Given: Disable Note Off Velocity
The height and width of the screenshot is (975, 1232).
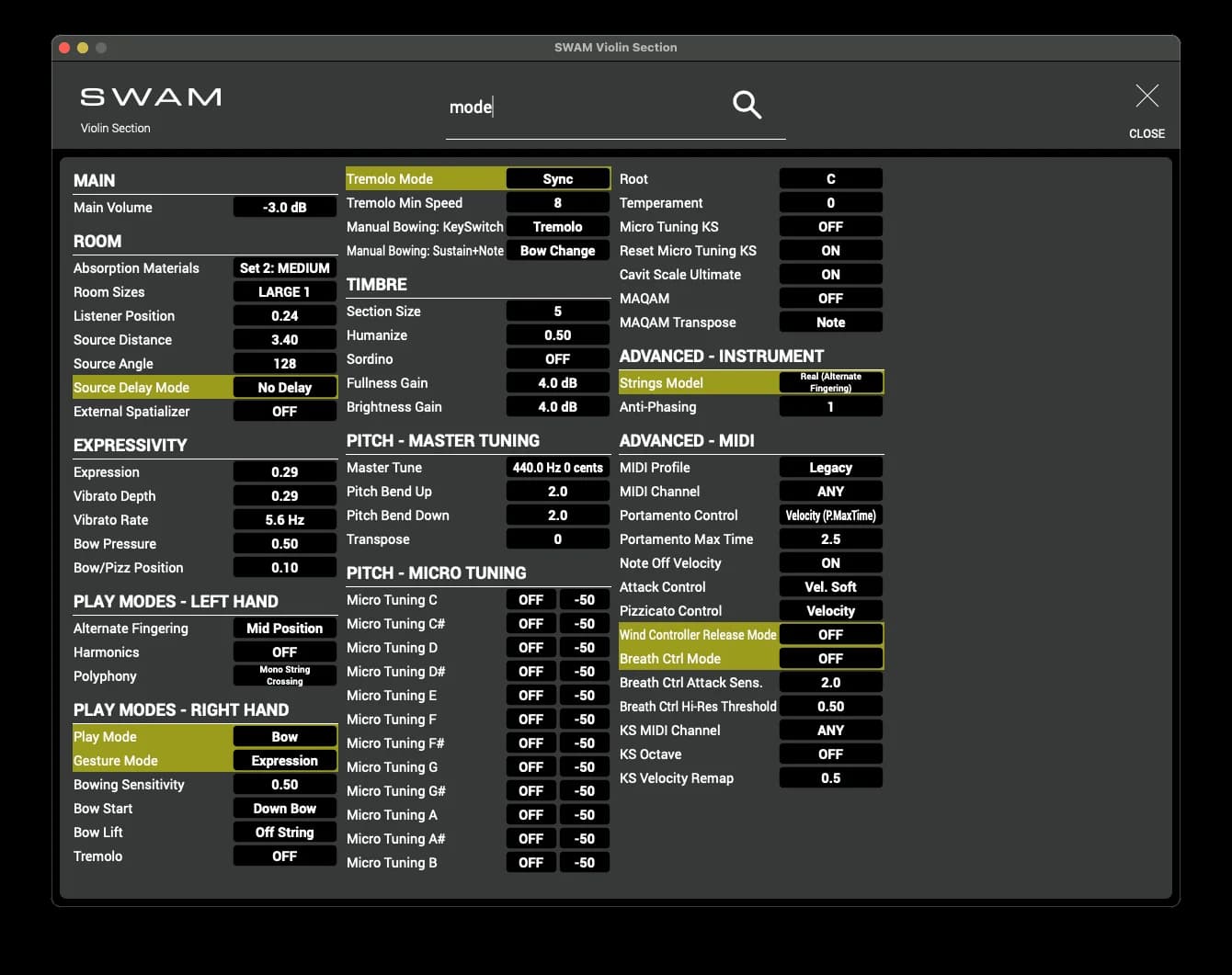Looking at the screenshot, I should pyautogui.click(x=830, y=562).
